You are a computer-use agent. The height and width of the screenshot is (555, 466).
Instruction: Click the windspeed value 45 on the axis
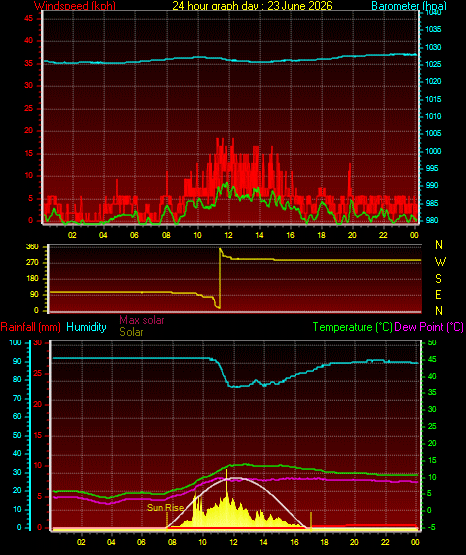[x=28, y=18]
